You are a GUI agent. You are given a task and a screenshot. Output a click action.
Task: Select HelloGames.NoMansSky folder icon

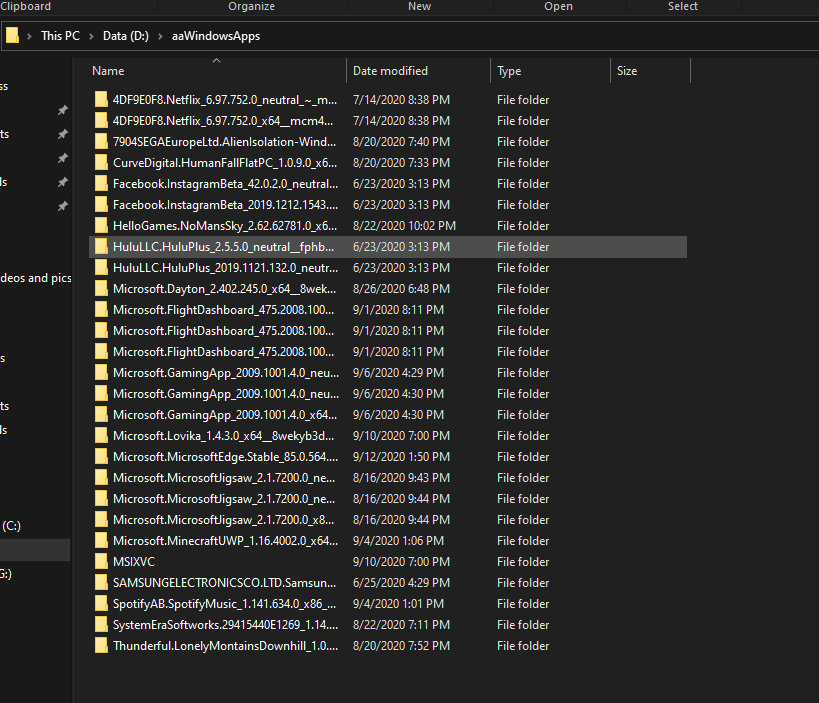click(101, 226)
